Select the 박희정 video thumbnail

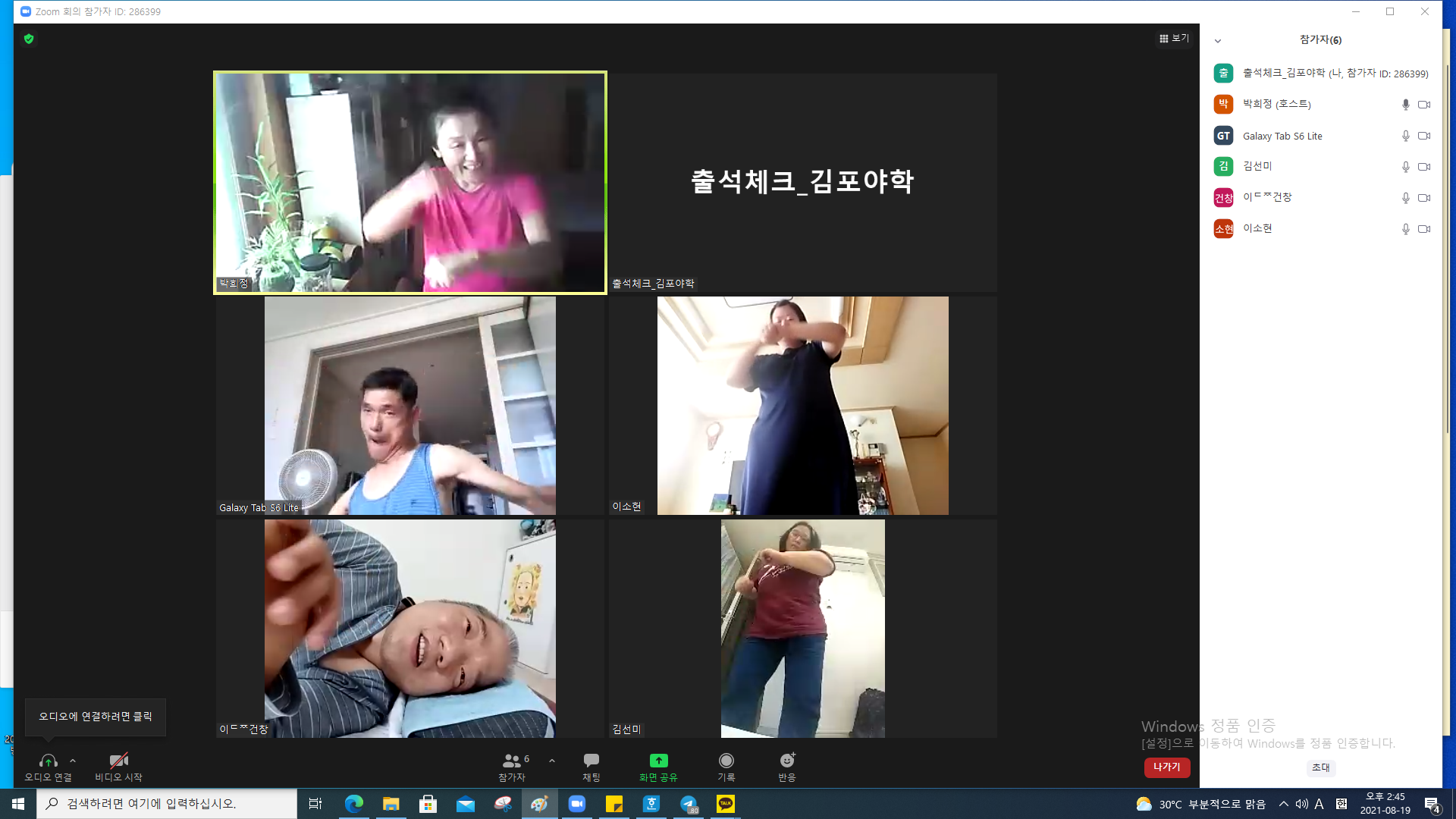tap(410, 183)
